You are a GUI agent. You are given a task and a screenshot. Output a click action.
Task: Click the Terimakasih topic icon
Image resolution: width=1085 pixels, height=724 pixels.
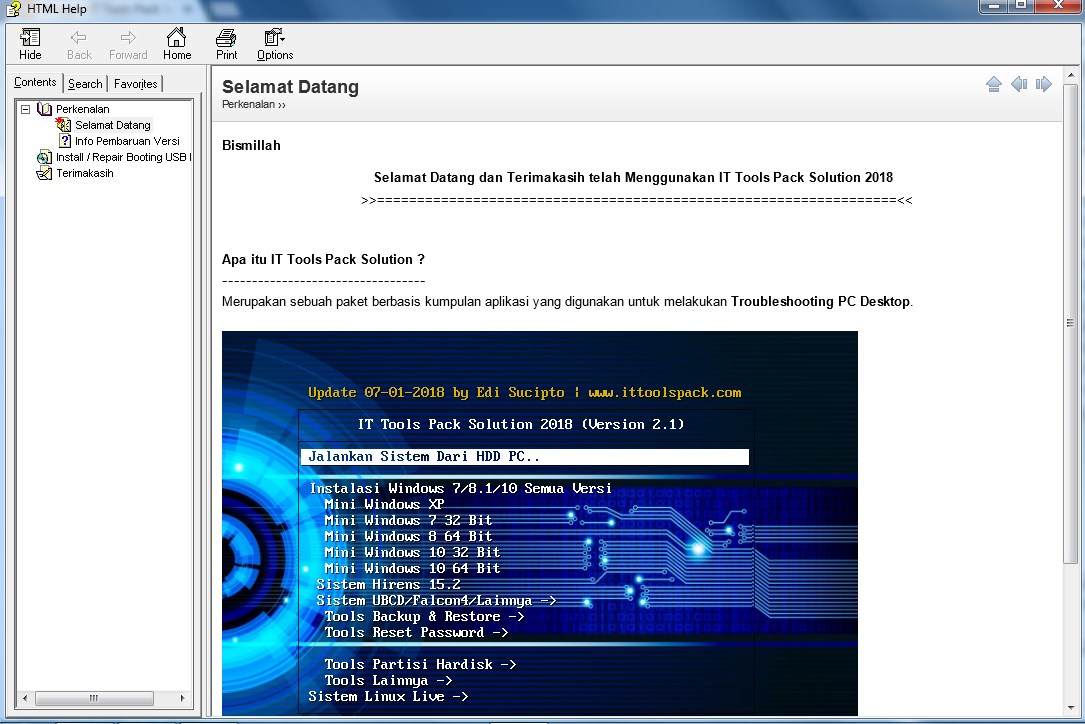point(44,173)
